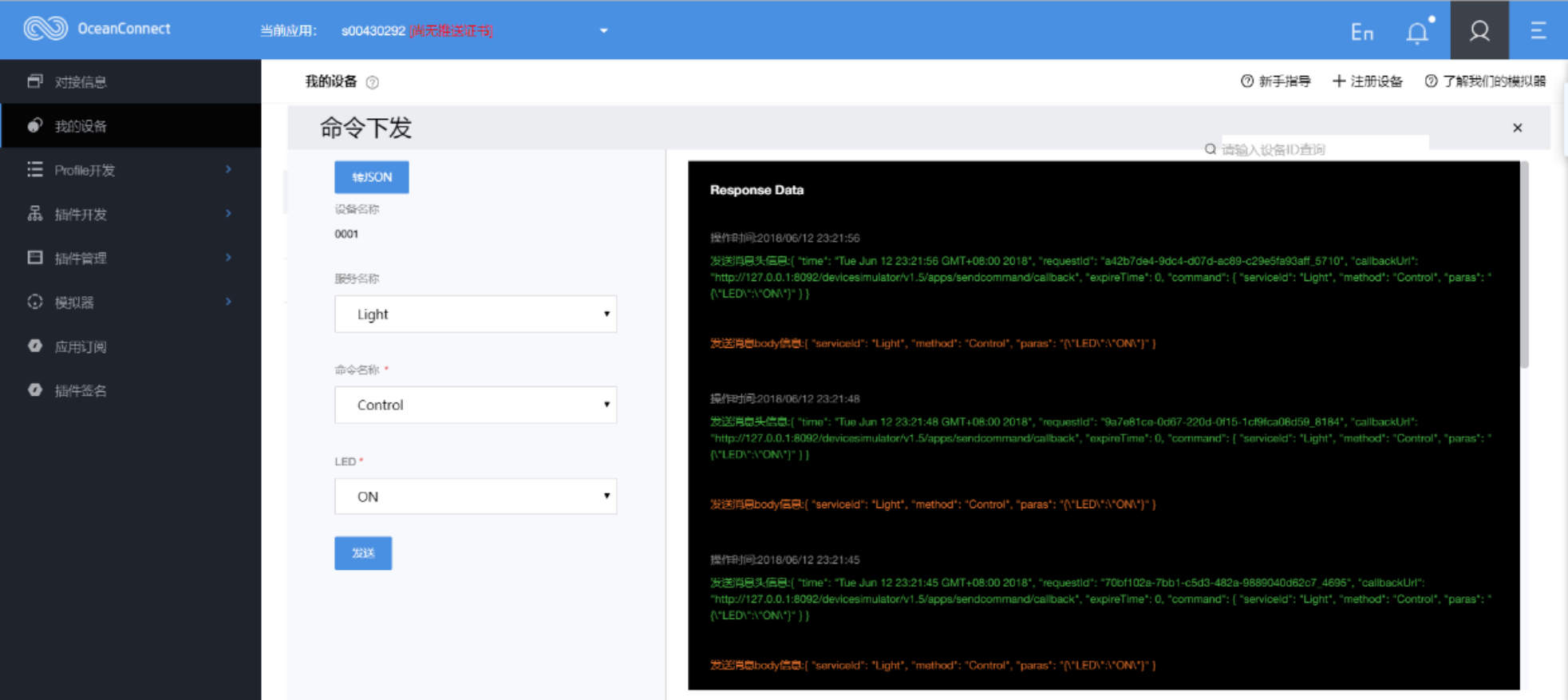1568x700 pixels.
Task: Click the 插件管理 icon in sidebar
Action: pos(35,257)
